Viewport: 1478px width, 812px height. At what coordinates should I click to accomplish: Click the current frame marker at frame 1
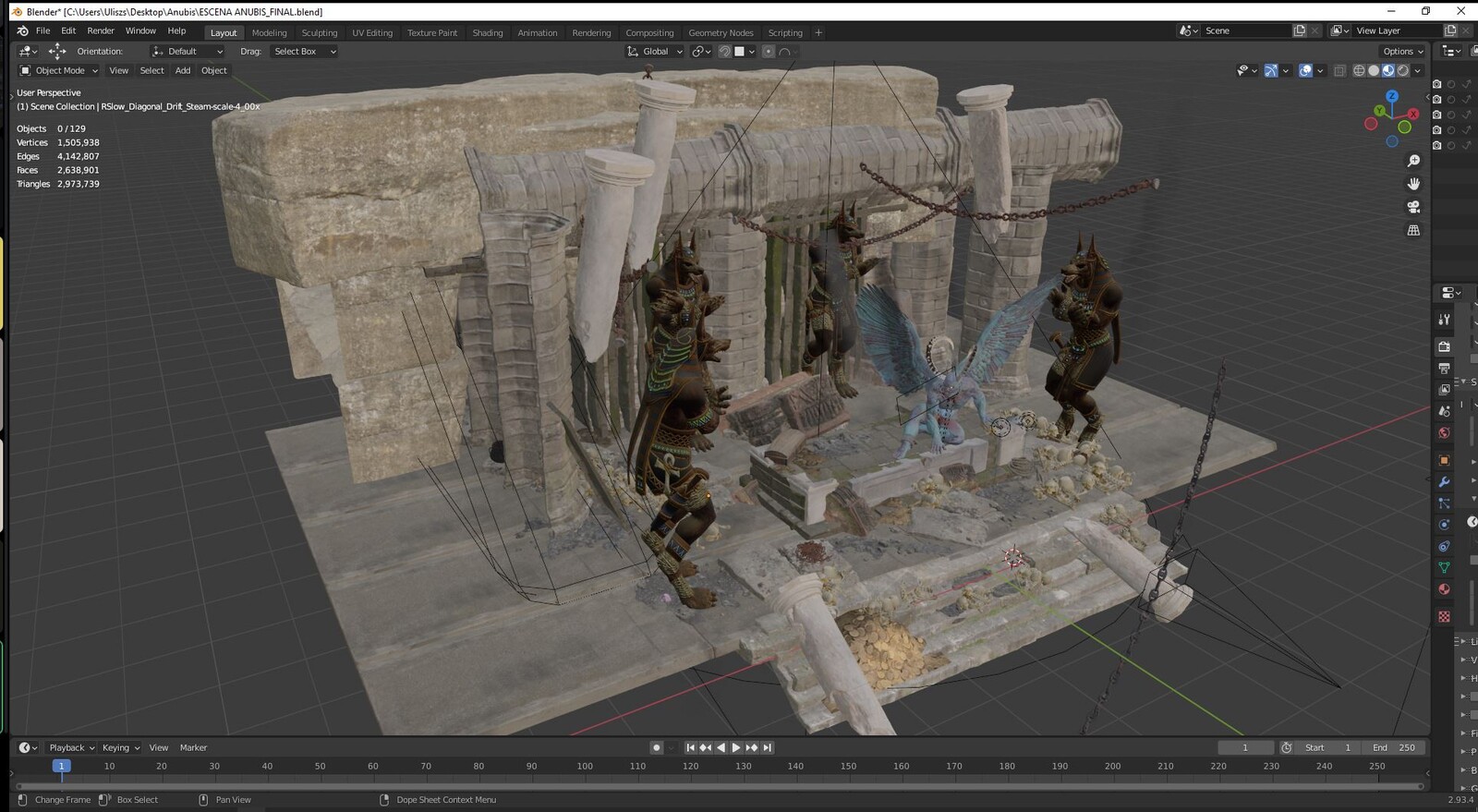click(x=61, y=766)
